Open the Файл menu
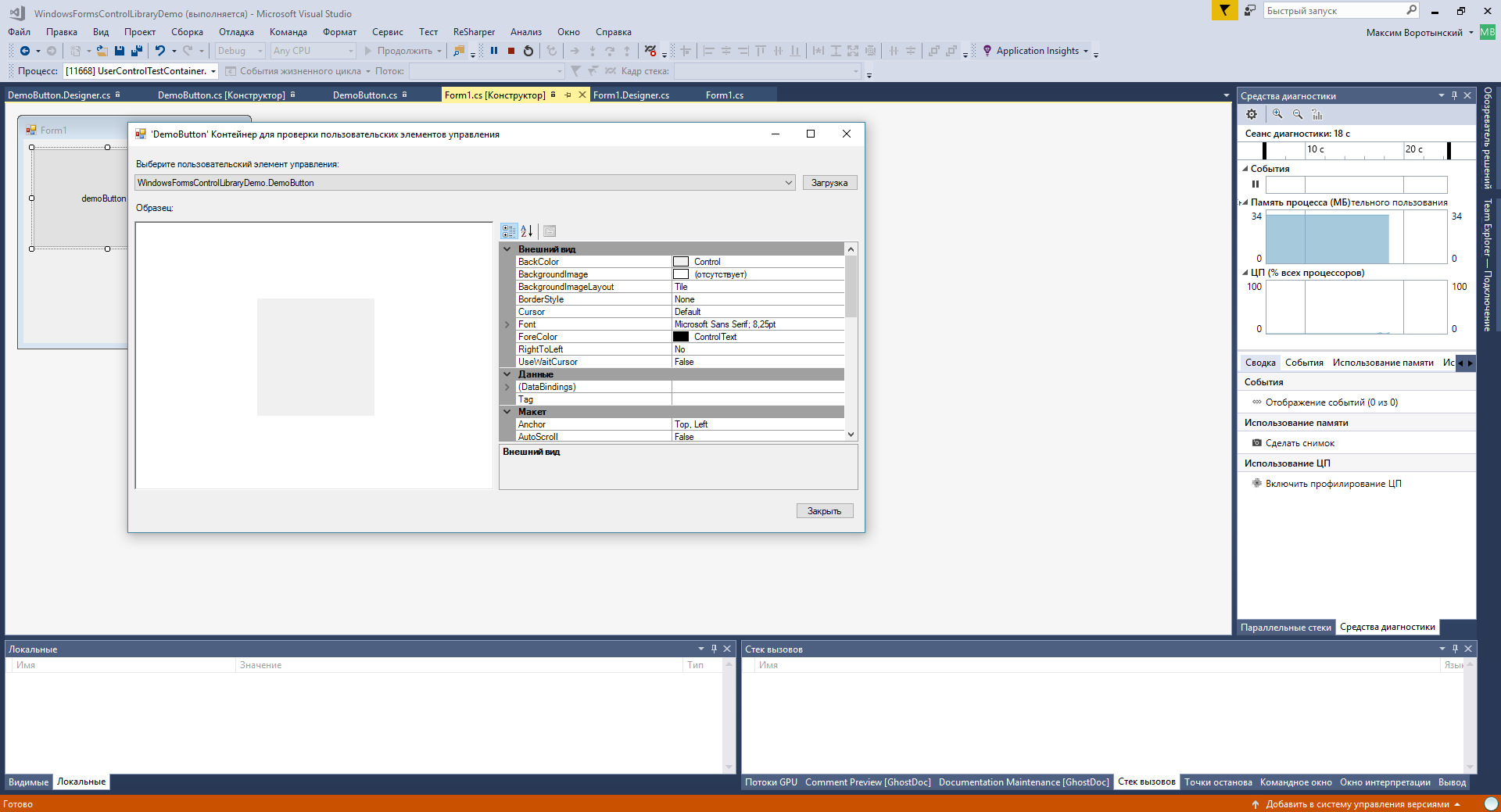1501x812 pixels. (20, 32)
